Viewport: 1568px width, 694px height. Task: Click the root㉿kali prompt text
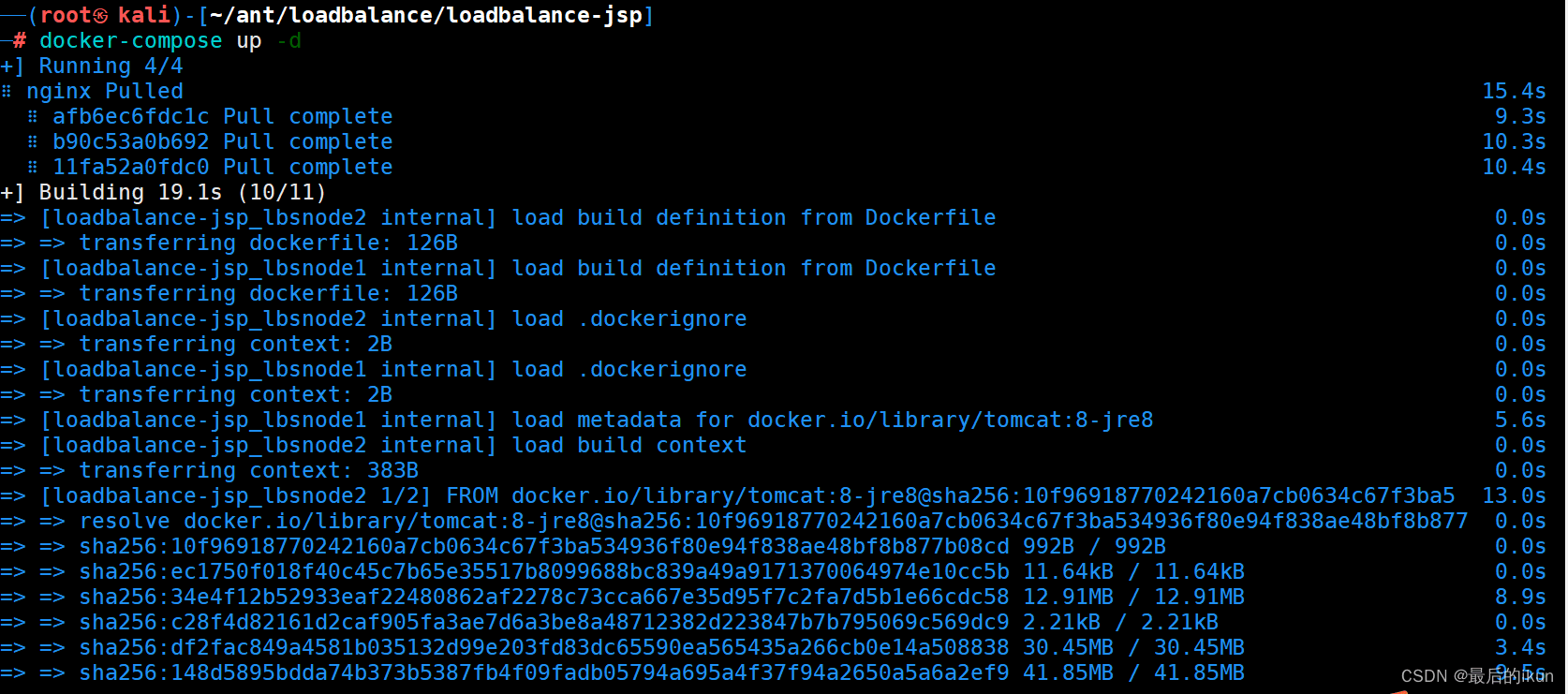pos(105,15)
